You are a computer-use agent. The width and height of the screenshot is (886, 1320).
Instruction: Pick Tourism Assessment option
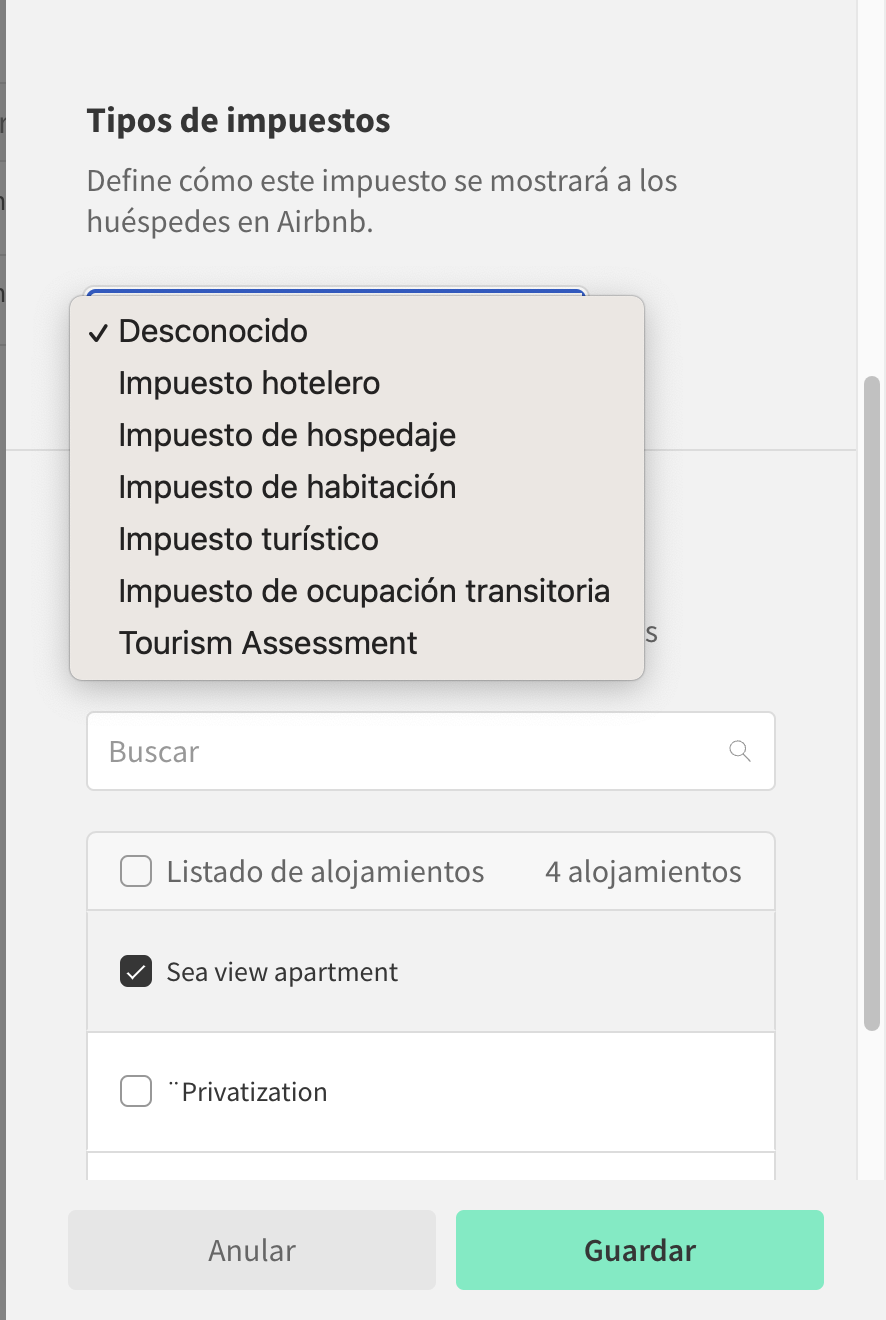[268, 643]
